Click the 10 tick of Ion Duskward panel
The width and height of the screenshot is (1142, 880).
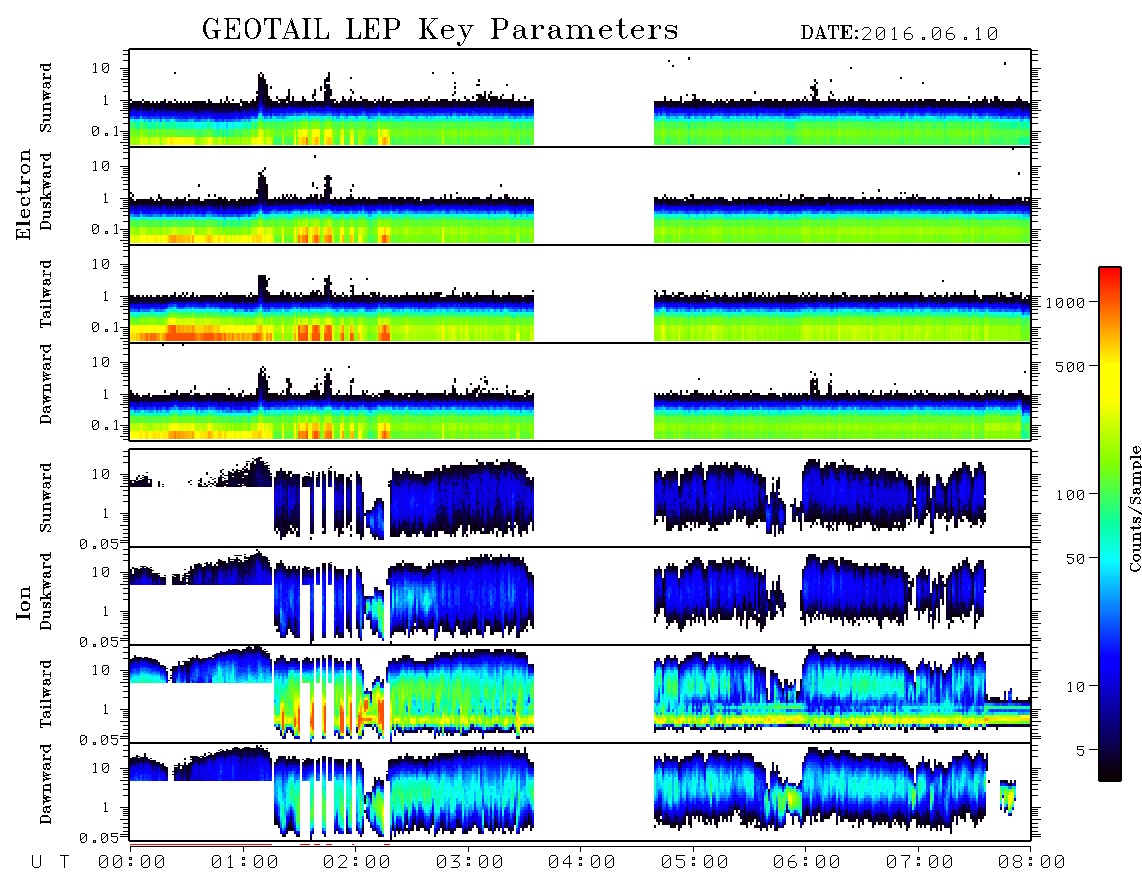(101, 573)
